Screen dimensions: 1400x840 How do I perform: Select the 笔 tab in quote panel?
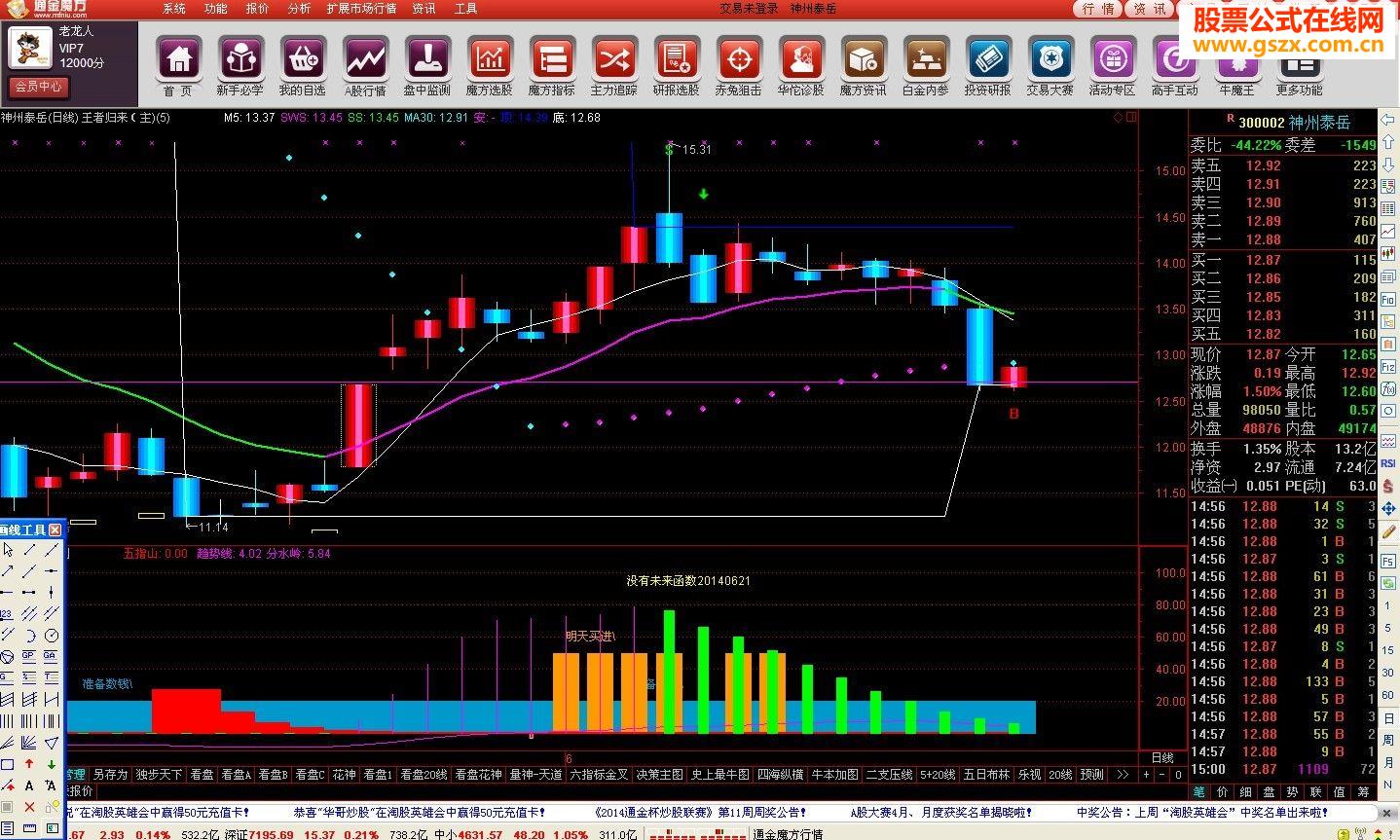point(1198,792)
